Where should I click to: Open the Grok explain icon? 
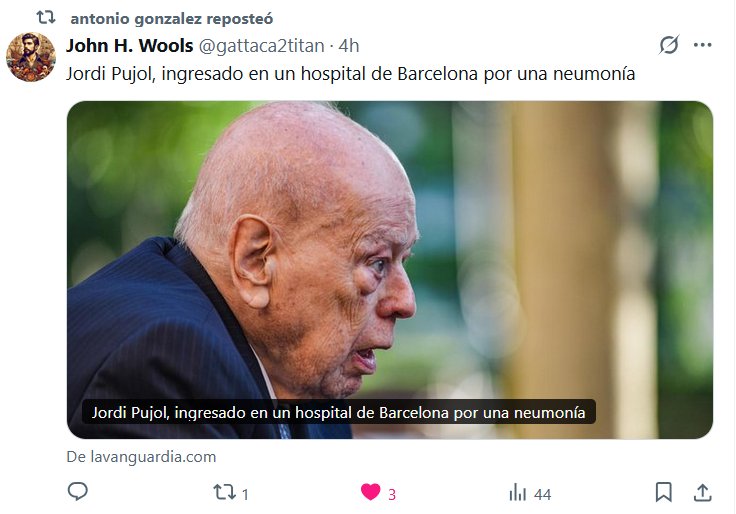tap(668, 45)
